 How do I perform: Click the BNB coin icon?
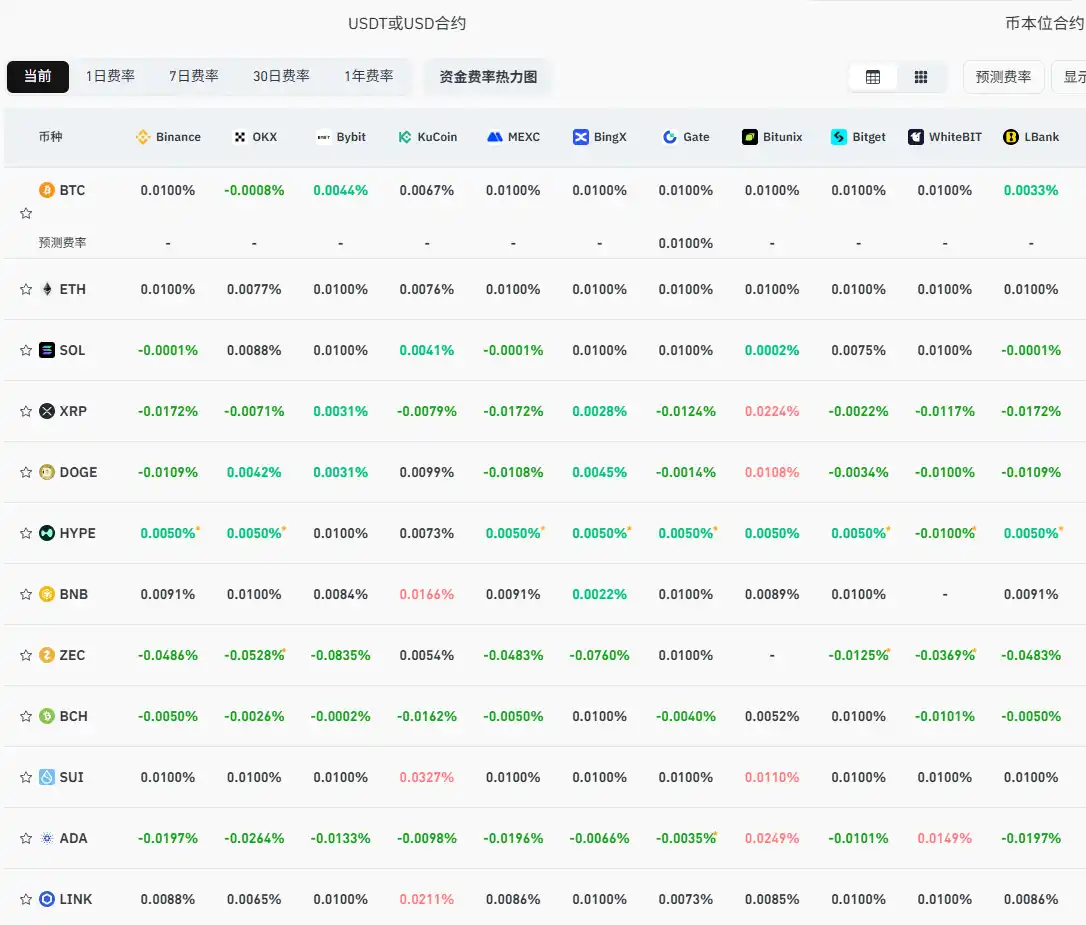tap(46, 594)
